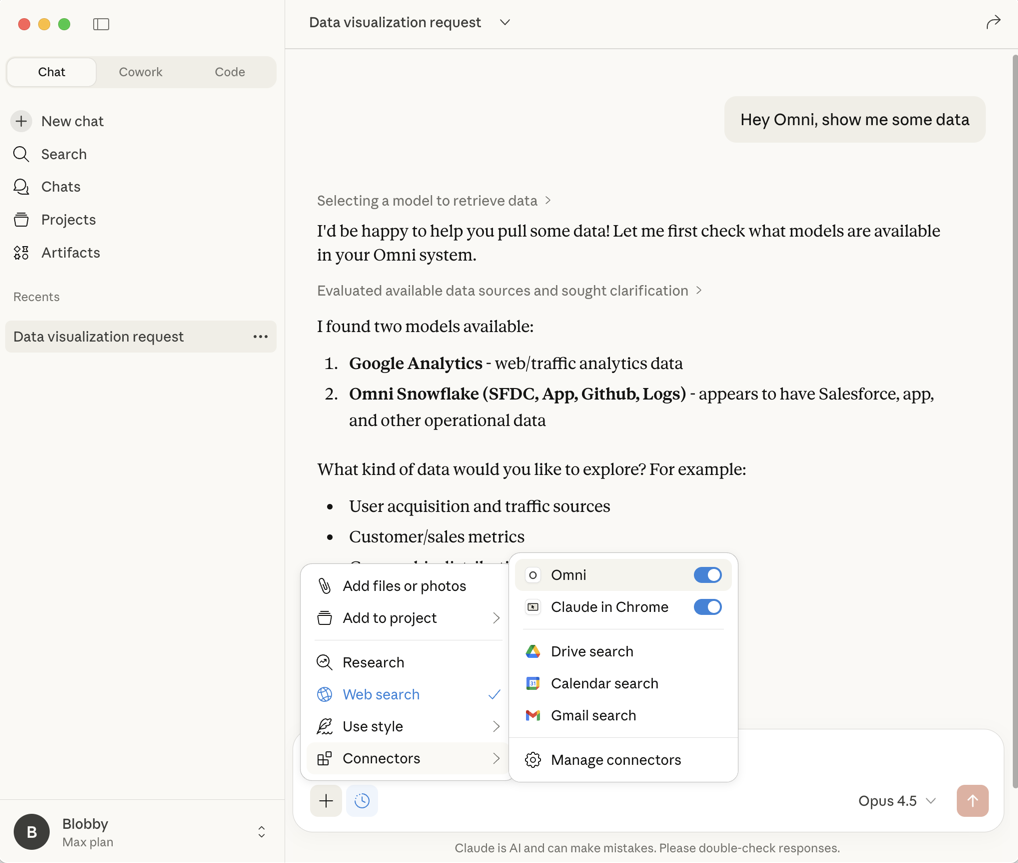Image resolution: width=1018 pixels, height=863 pixels.
Task: Click Blobby's avatar circle
Action: click(32, 832)
